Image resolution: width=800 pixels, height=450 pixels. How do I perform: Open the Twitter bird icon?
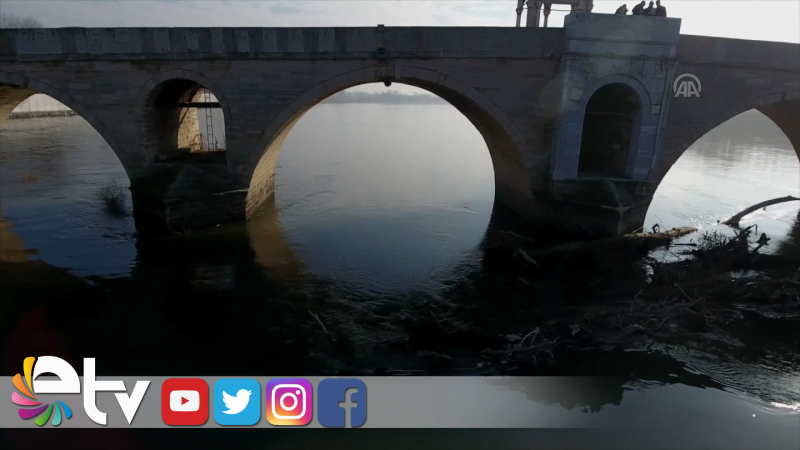(237, 402)
